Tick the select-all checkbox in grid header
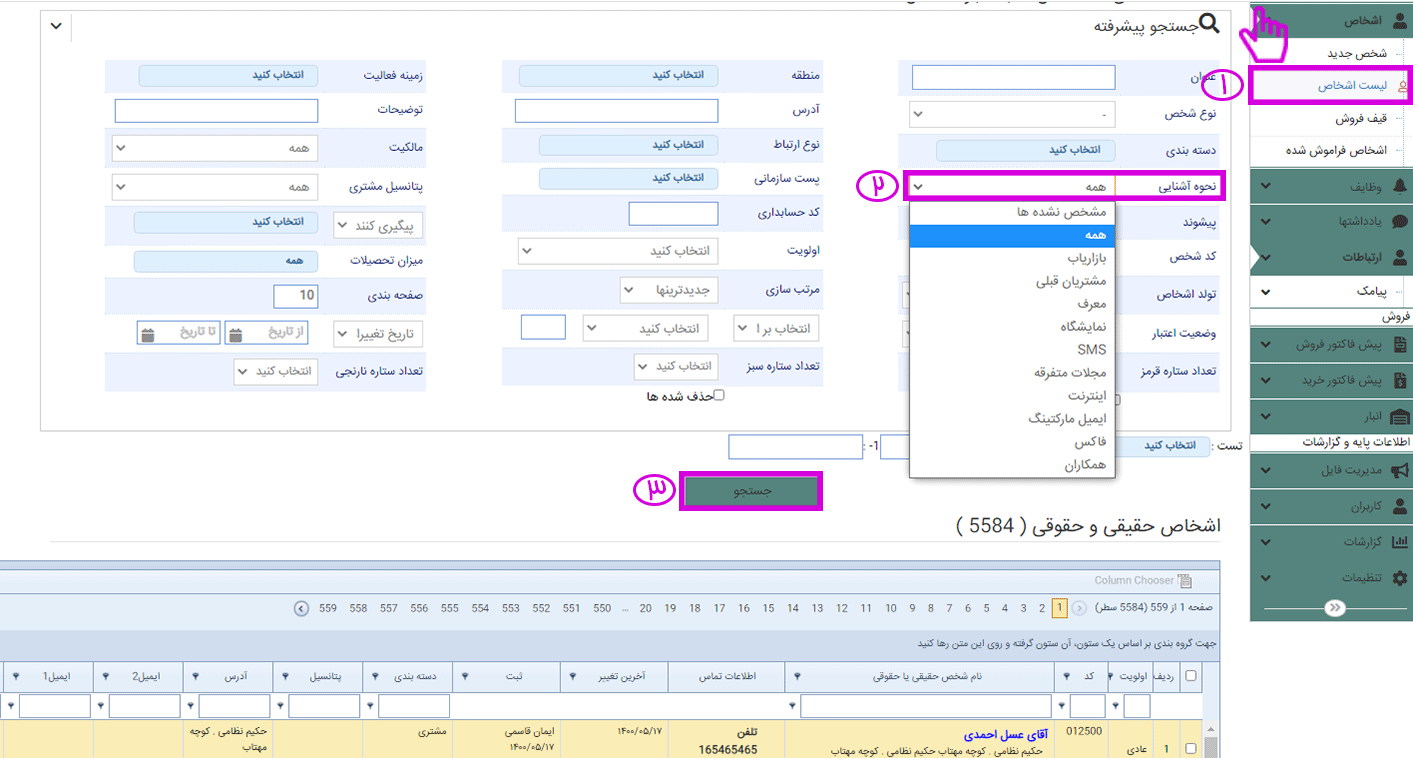1413x758 pixels. coord(1190,677)
